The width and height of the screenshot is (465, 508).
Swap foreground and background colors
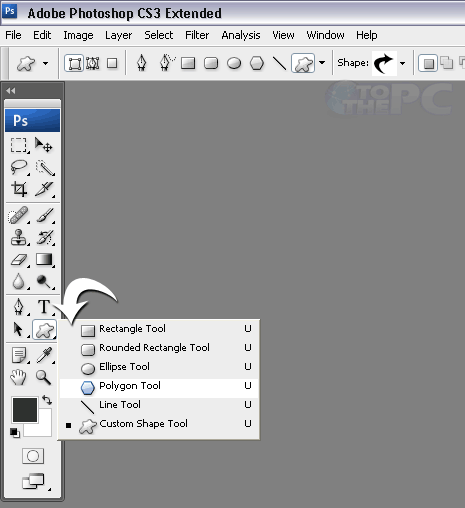coord(47,400)
